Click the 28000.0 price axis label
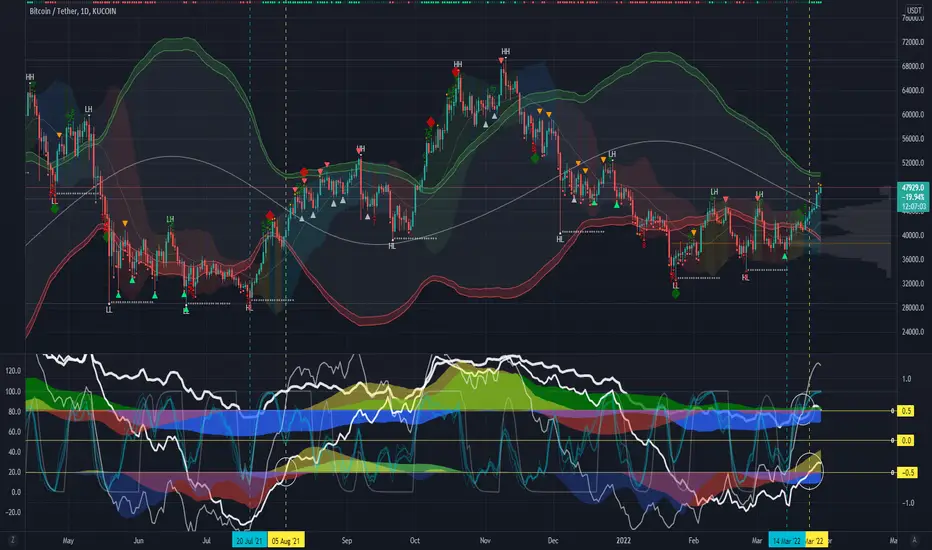Viewport: 932px width, 550px height. [912, 307]
